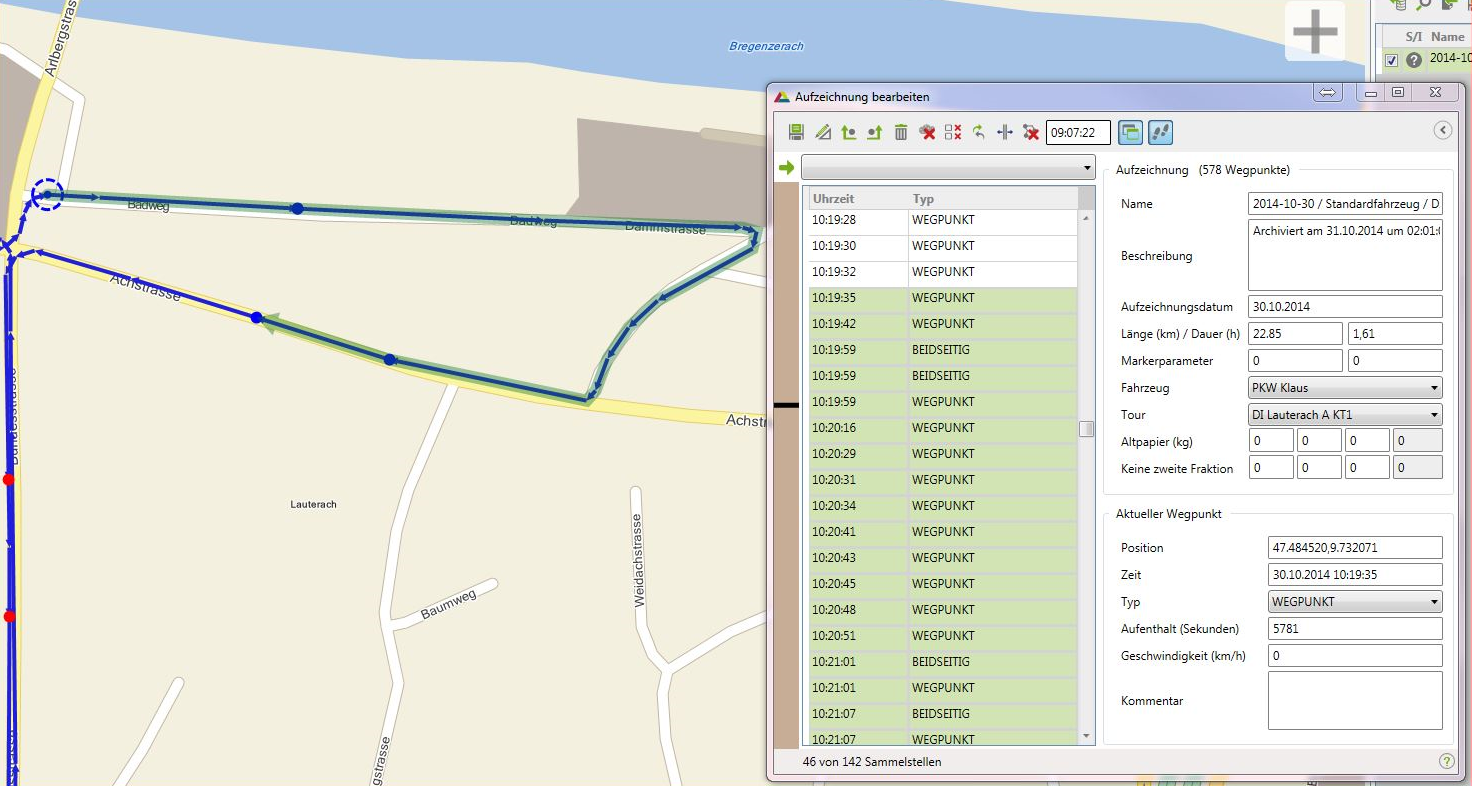This screenshot has height=786, width=1472.
Task: Select the waypoint row 10:19:35
Action: 943,298
